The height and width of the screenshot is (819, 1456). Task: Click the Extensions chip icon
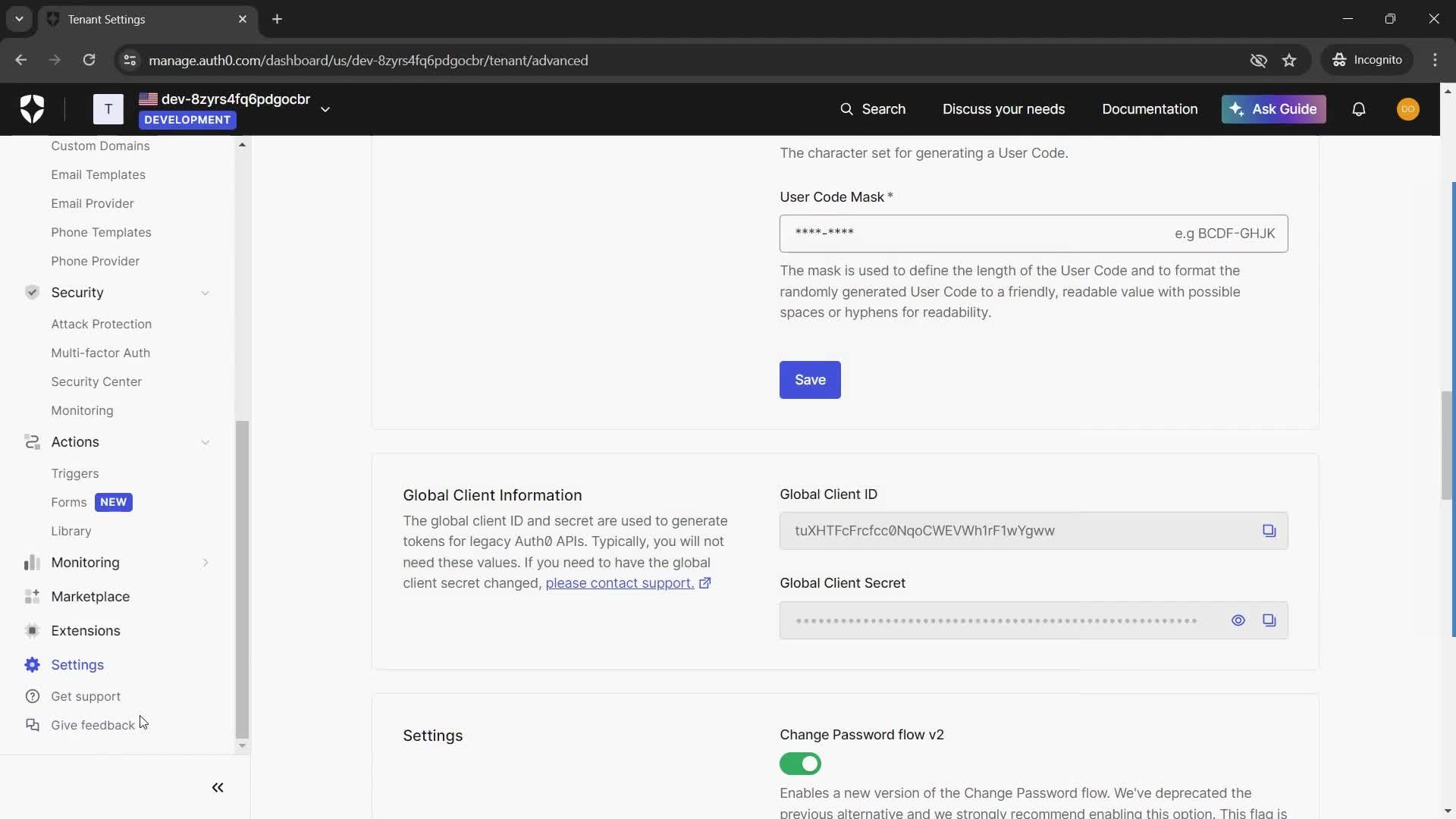32,631
